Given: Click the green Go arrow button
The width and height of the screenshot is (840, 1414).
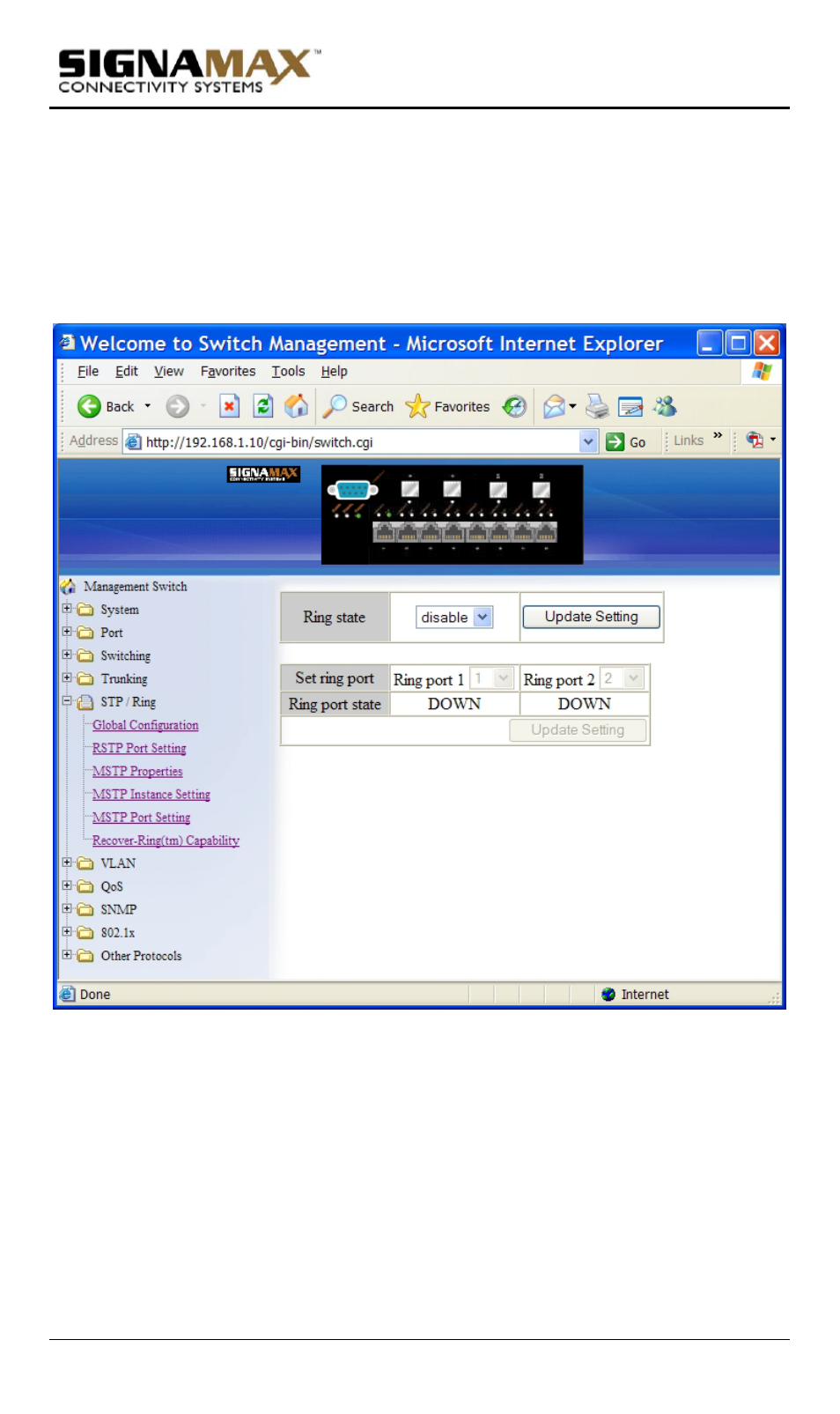Looking at the screenshot, I should (x=615, y=442).
